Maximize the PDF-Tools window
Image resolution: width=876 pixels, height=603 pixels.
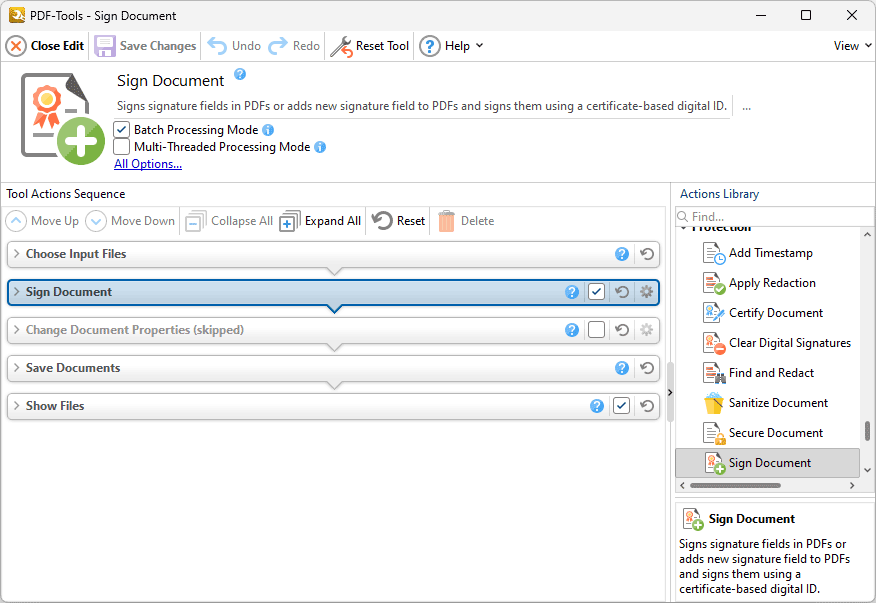point(806,15)
